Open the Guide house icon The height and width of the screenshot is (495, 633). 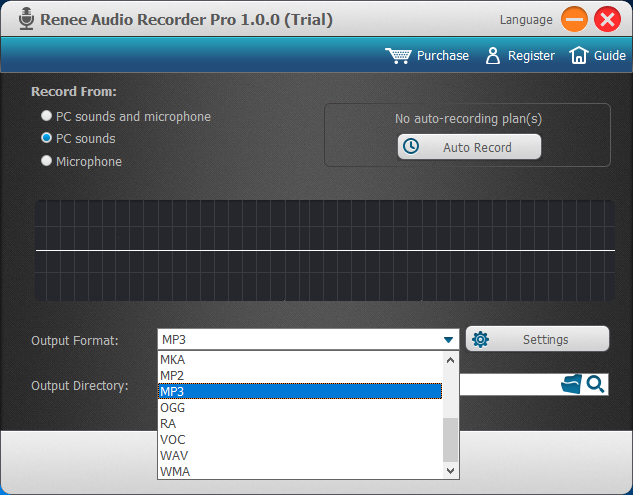(578, 56)
